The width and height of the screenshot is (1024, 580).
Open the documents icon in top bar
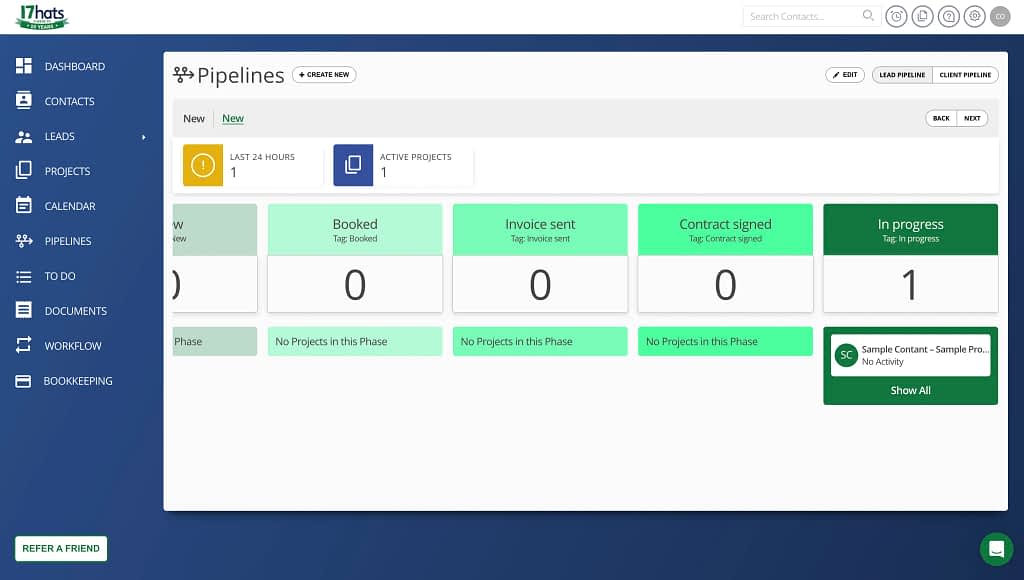click(x=922, y=16)
